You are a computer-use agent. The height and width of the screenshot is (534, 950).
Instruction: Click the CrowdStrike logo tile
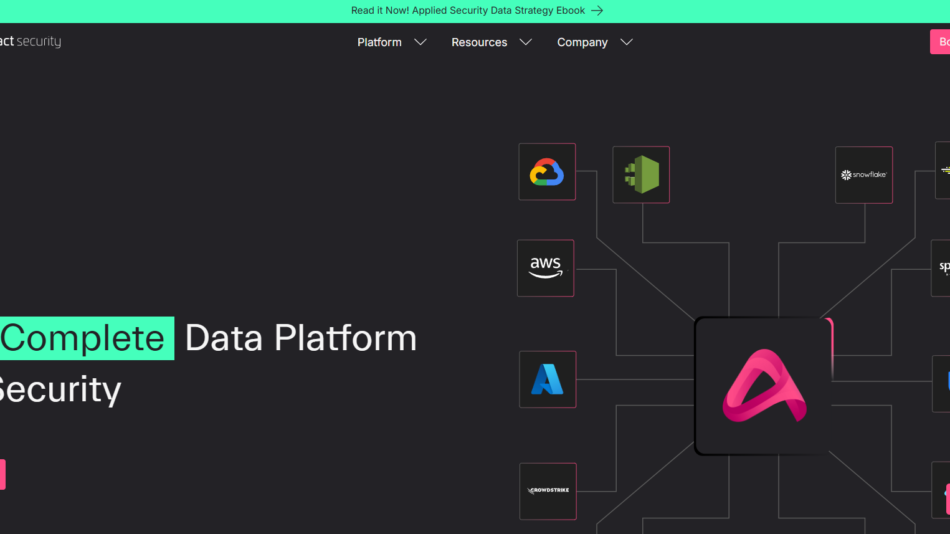click(x=547, y=490)
